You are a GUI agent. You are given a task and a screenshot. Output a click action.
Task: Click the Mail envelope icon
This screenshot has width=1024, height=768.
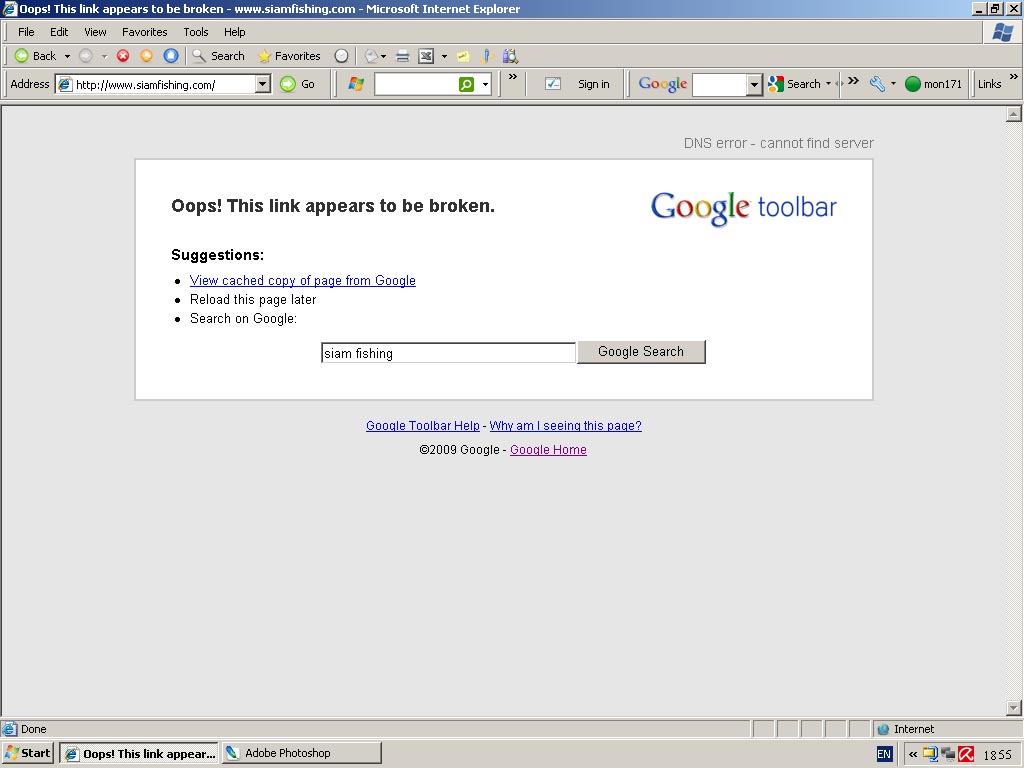tap(372, 56)
